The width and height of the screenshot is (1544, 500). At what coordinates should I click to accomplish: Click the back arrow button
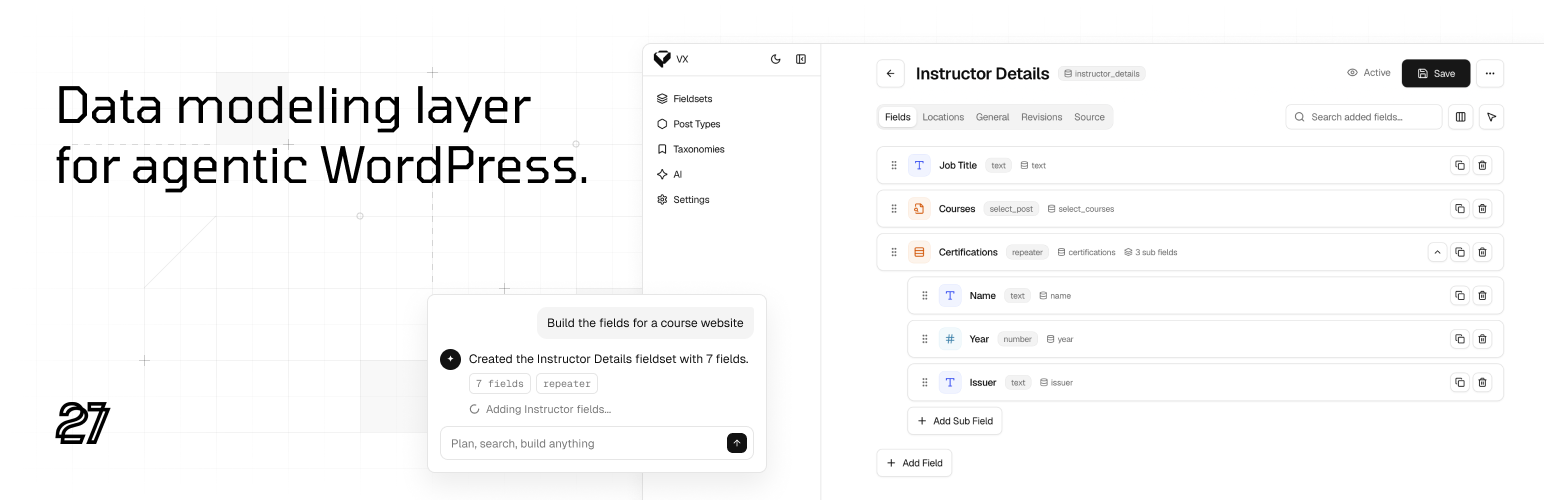pyautogui.click(x=890, y=73)
